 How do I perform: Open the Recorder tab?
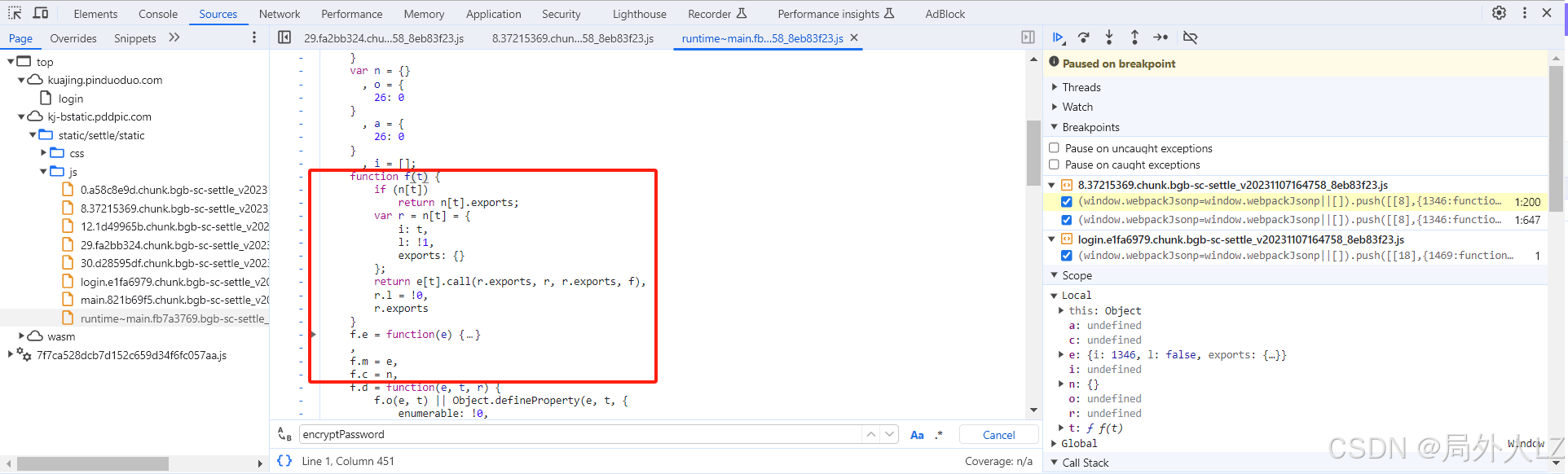coord(717,14)
